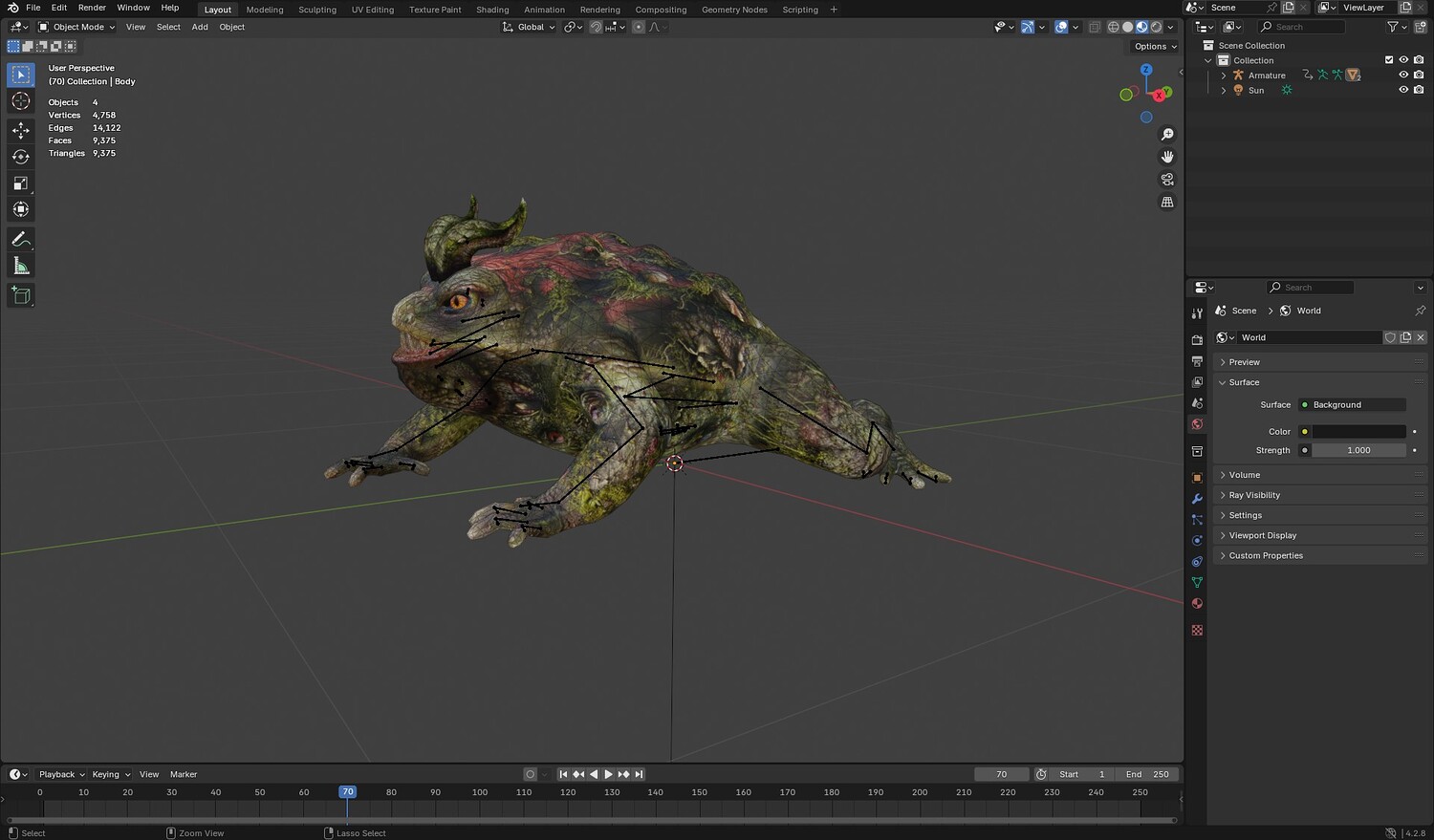The width and height of the screenshot is (1434, 840).
Task: Open the Add Cube tool
Action: [x=21, y=295]
